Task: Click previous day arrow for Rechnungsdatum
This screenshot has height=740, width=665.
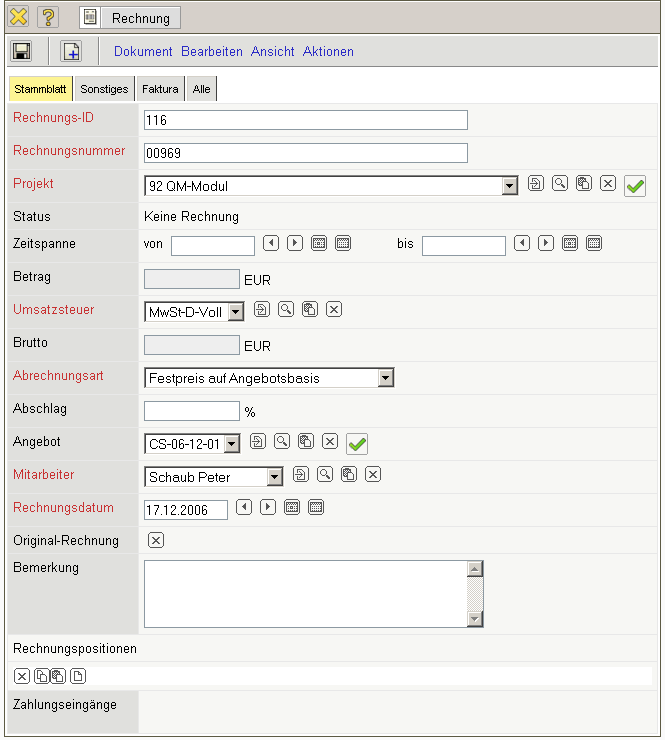Action: pos(244,507)
